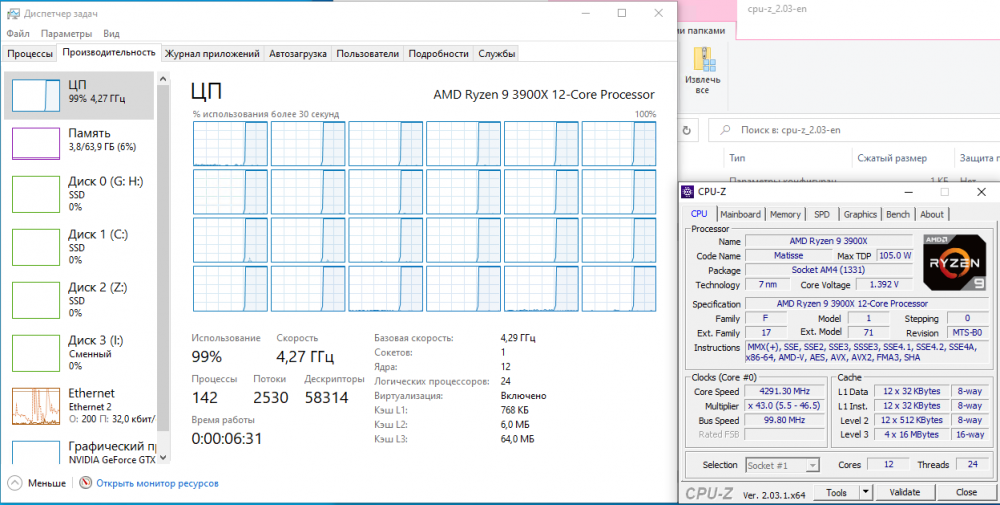Select Диск 0 (G: H:) graph icon
The width and height of the screenshot is (1000, 505).
coord(36,196)
